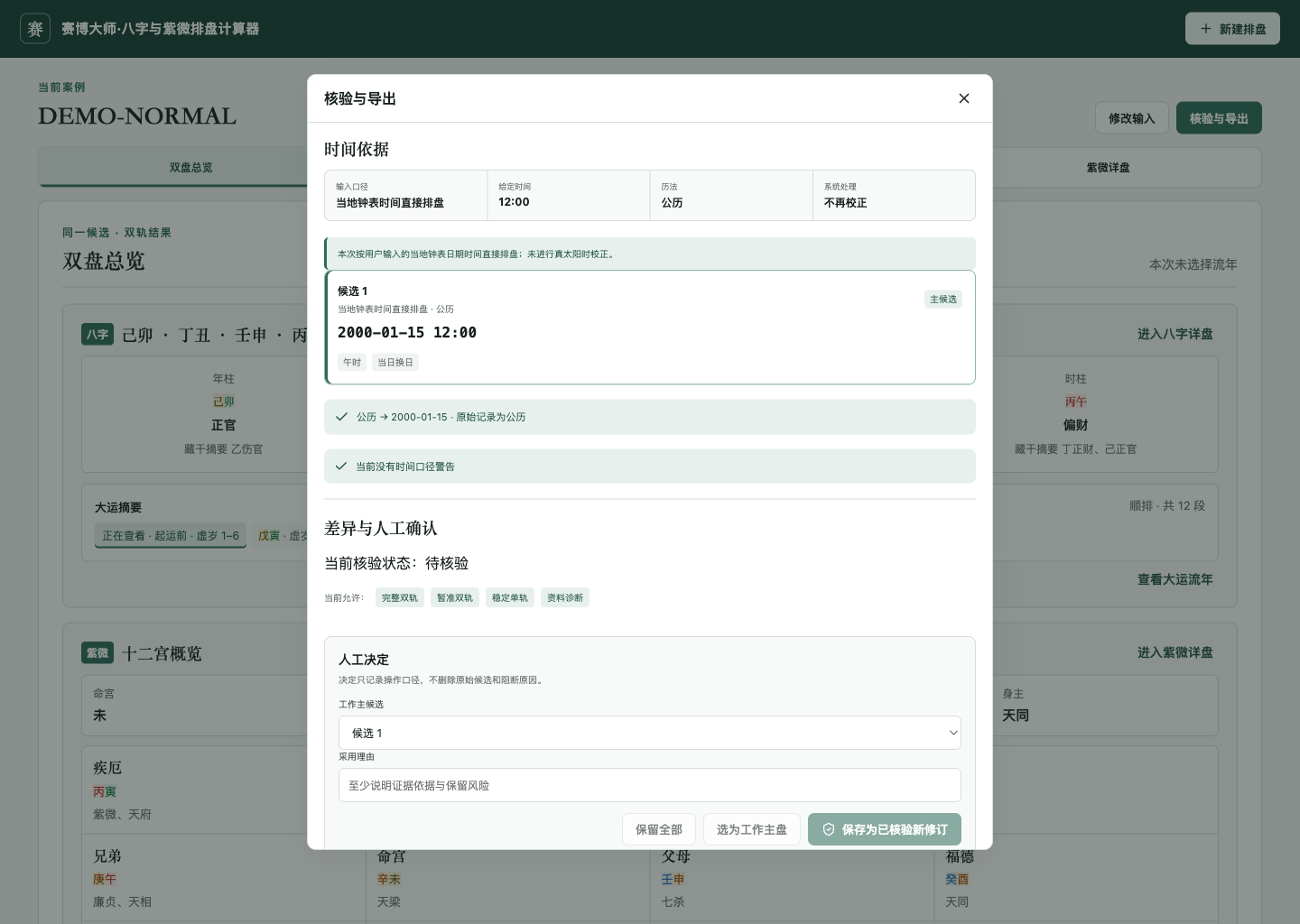Click 当前核验状态：待核验 text
The width and height of the screenshot is (1300, 924).
pyautogui.click(x=396, y=563)
